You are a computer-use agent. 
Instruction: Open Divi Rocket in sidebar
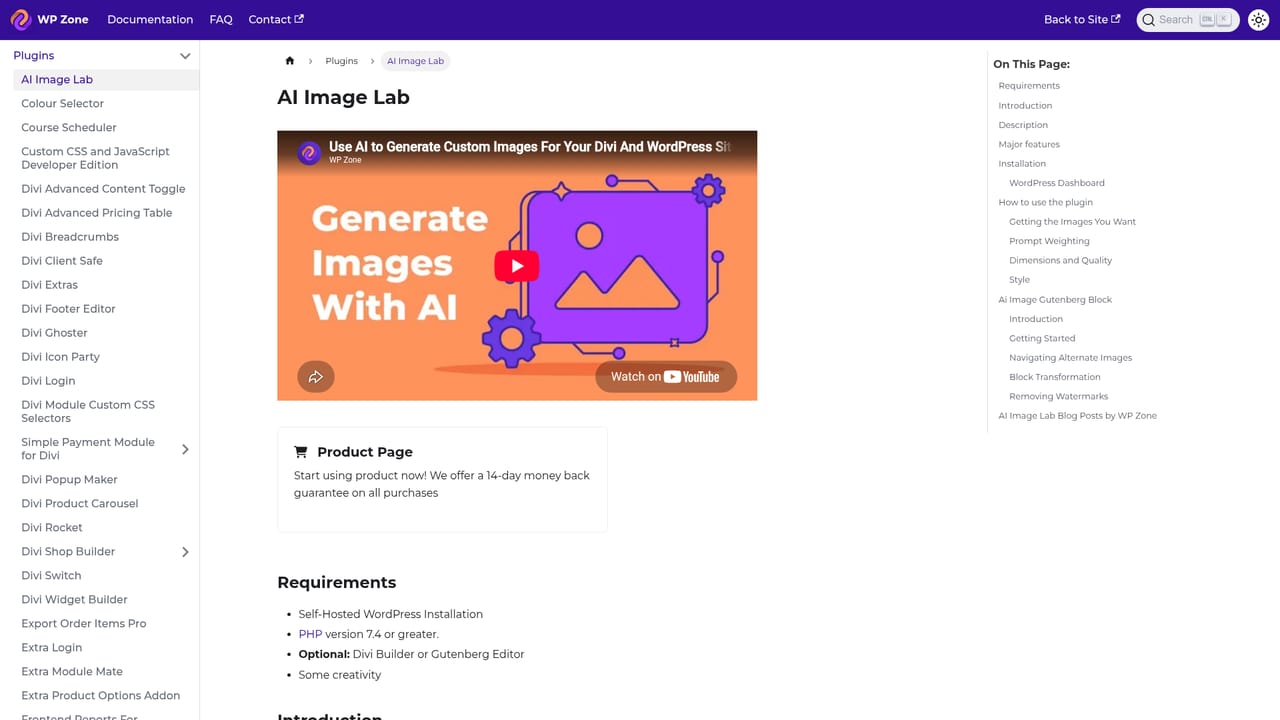52,528
